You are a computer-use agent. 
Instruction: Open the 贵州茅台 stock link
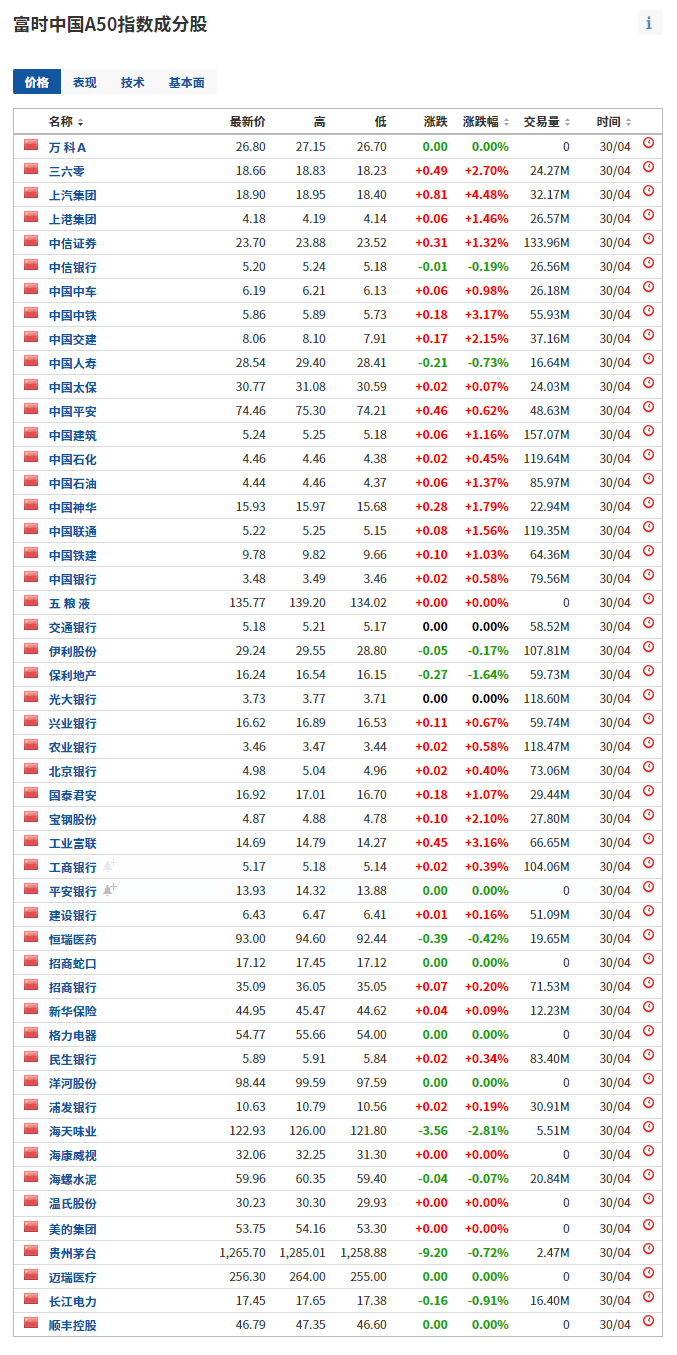(73, 1253)
